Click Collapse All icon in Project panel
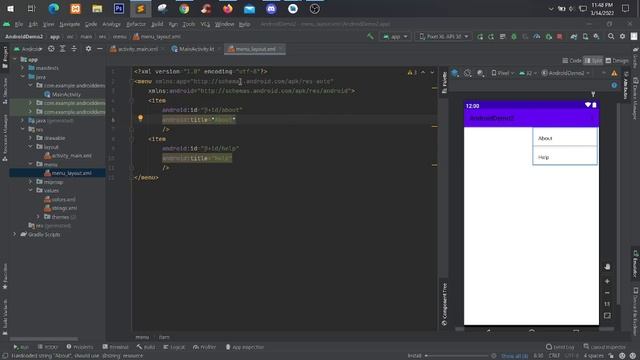Image resolution: width=640 pixels, height=360 pixels. click(74, 49)
